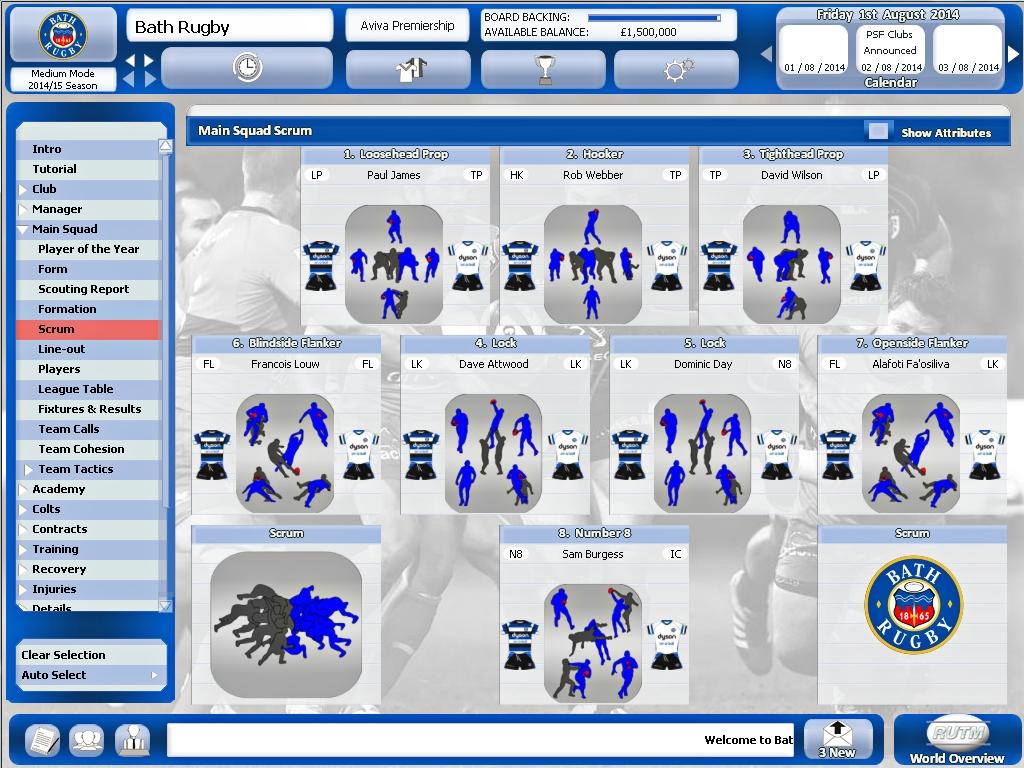Expand the Training tree item
Image resolution: width=1024 pixels, height=768 pixels.
[x=24, y=550]
